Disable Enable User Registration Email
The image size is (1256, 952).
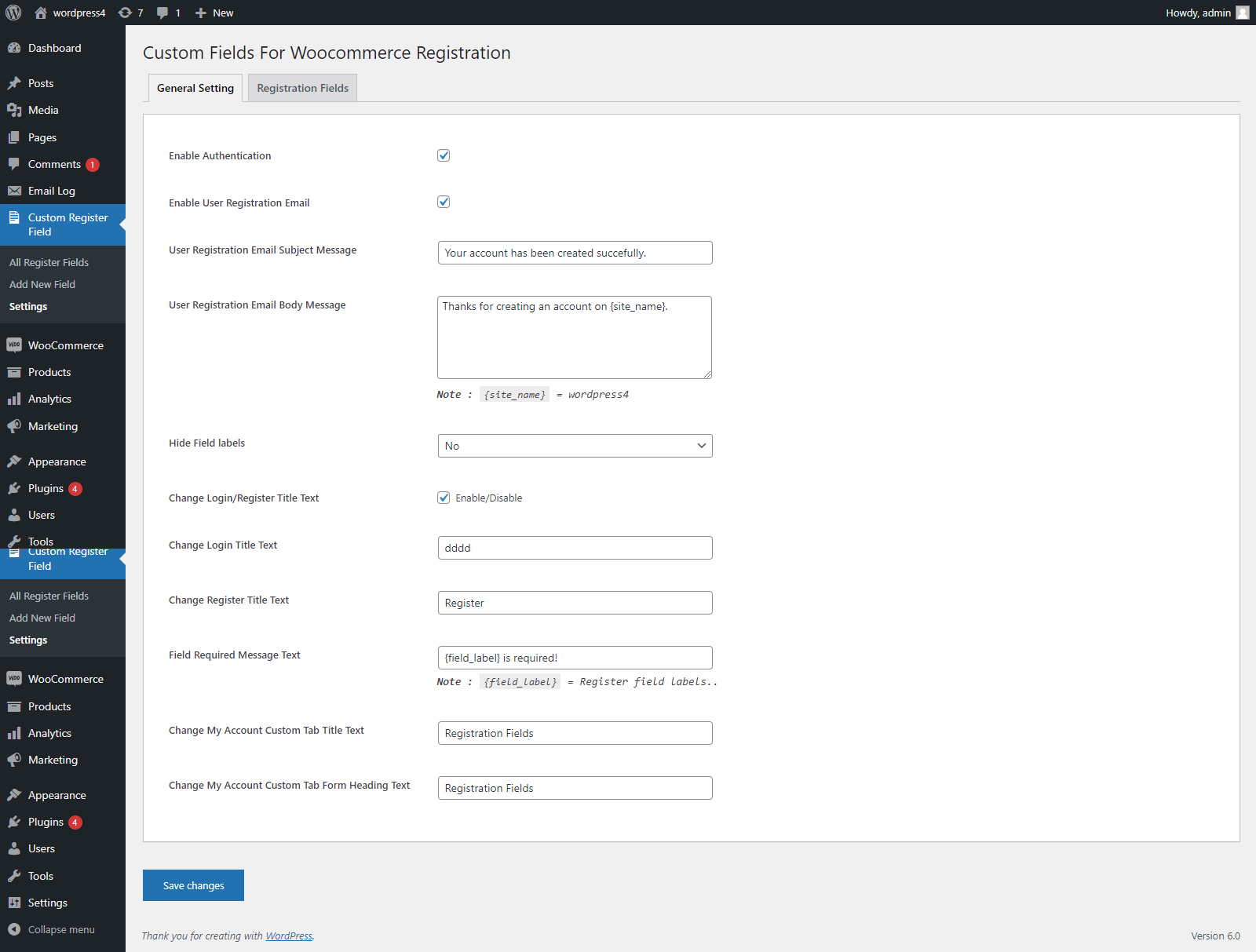pos(444,202)
